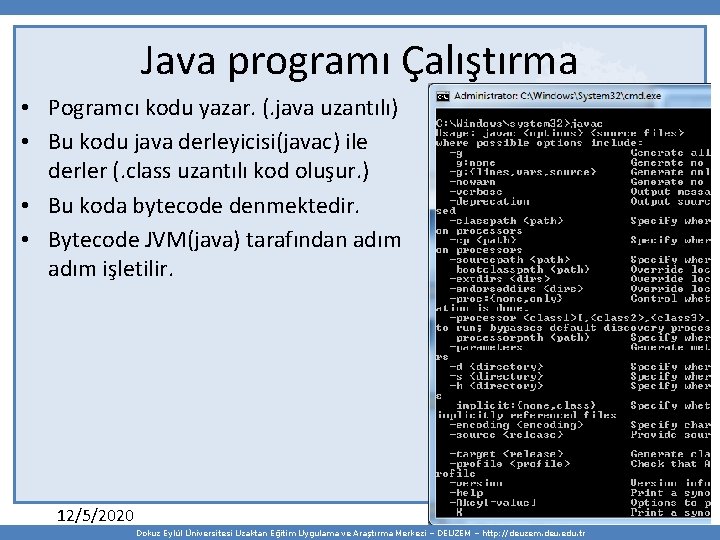Click the slide title Java programı Çalıştırma
Viewport: 720px width, 540px height.
pyautogui.click(x=359, y=60)
